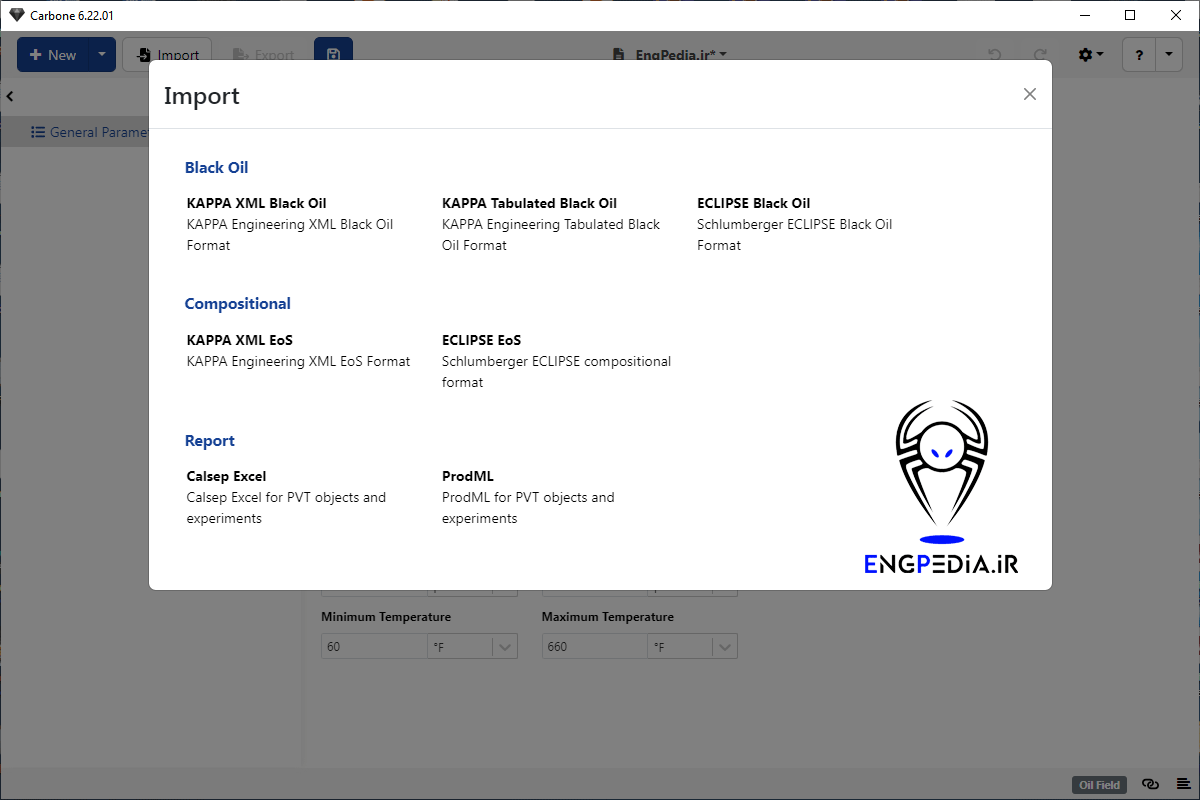1200x800 pixels.
Task: Pick KAPPA Tabulated Black Oil format
Action: point(529,203)
